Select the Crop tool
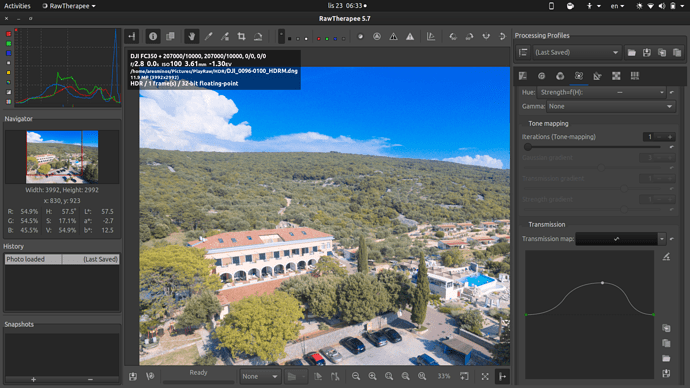Image resolution: width=690 pixels, height=388 pixels. (241, 37)
